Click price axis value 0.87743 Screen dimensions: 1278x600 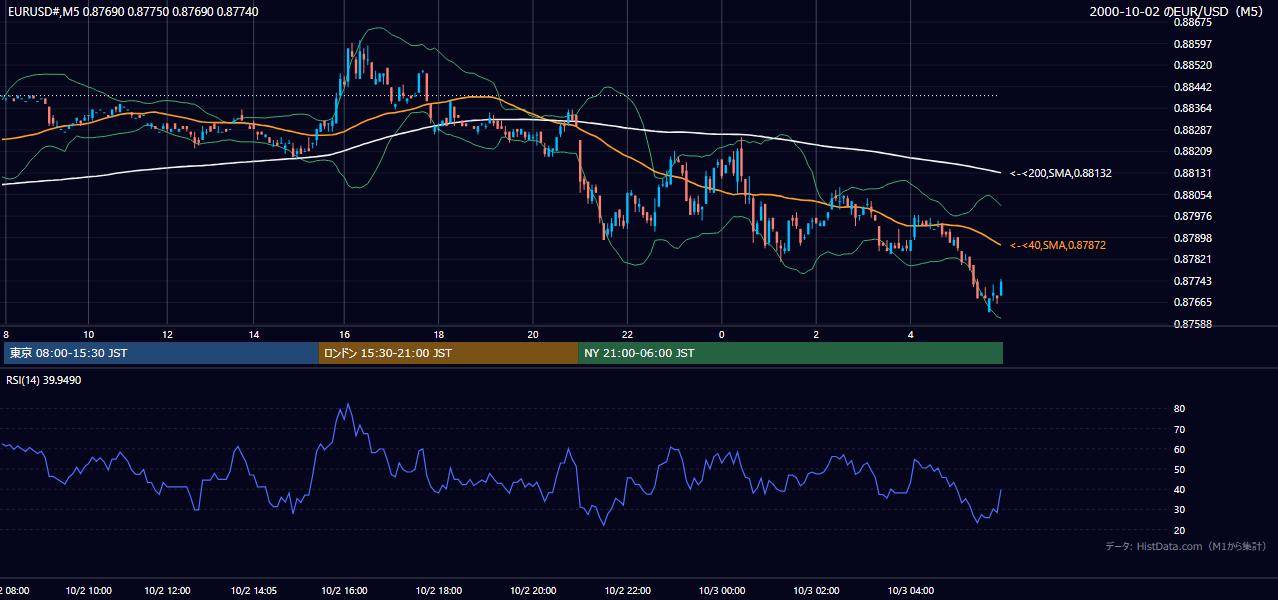1192,281
